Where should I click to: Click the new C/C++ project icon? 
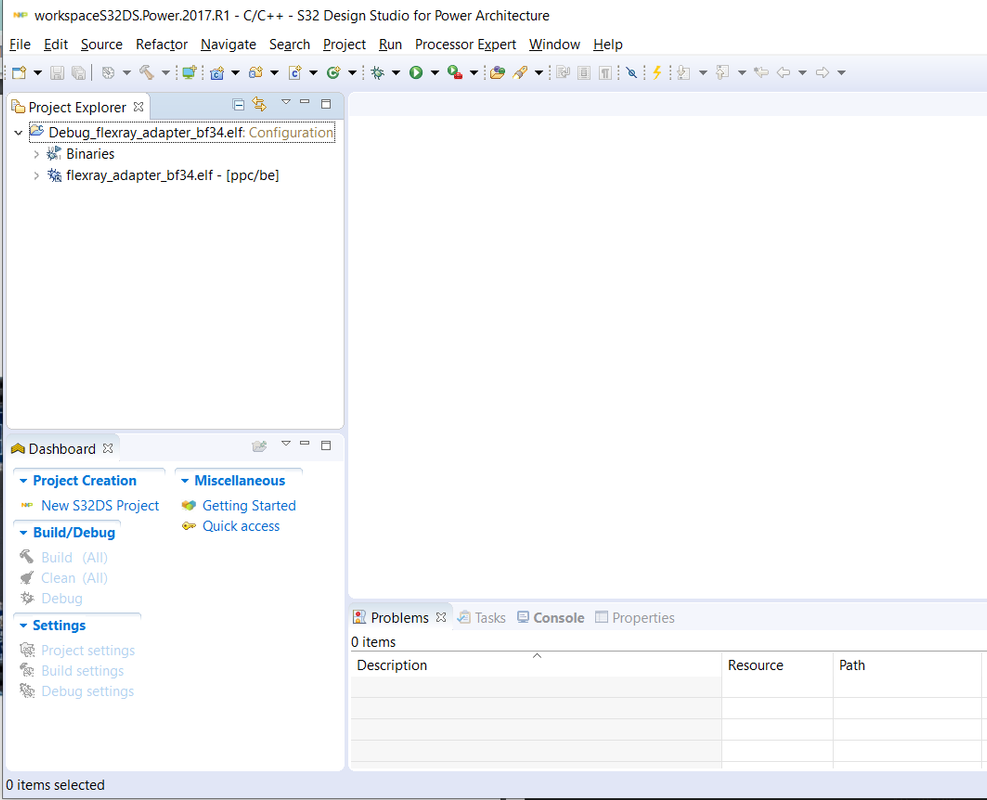tap(217, 72)
